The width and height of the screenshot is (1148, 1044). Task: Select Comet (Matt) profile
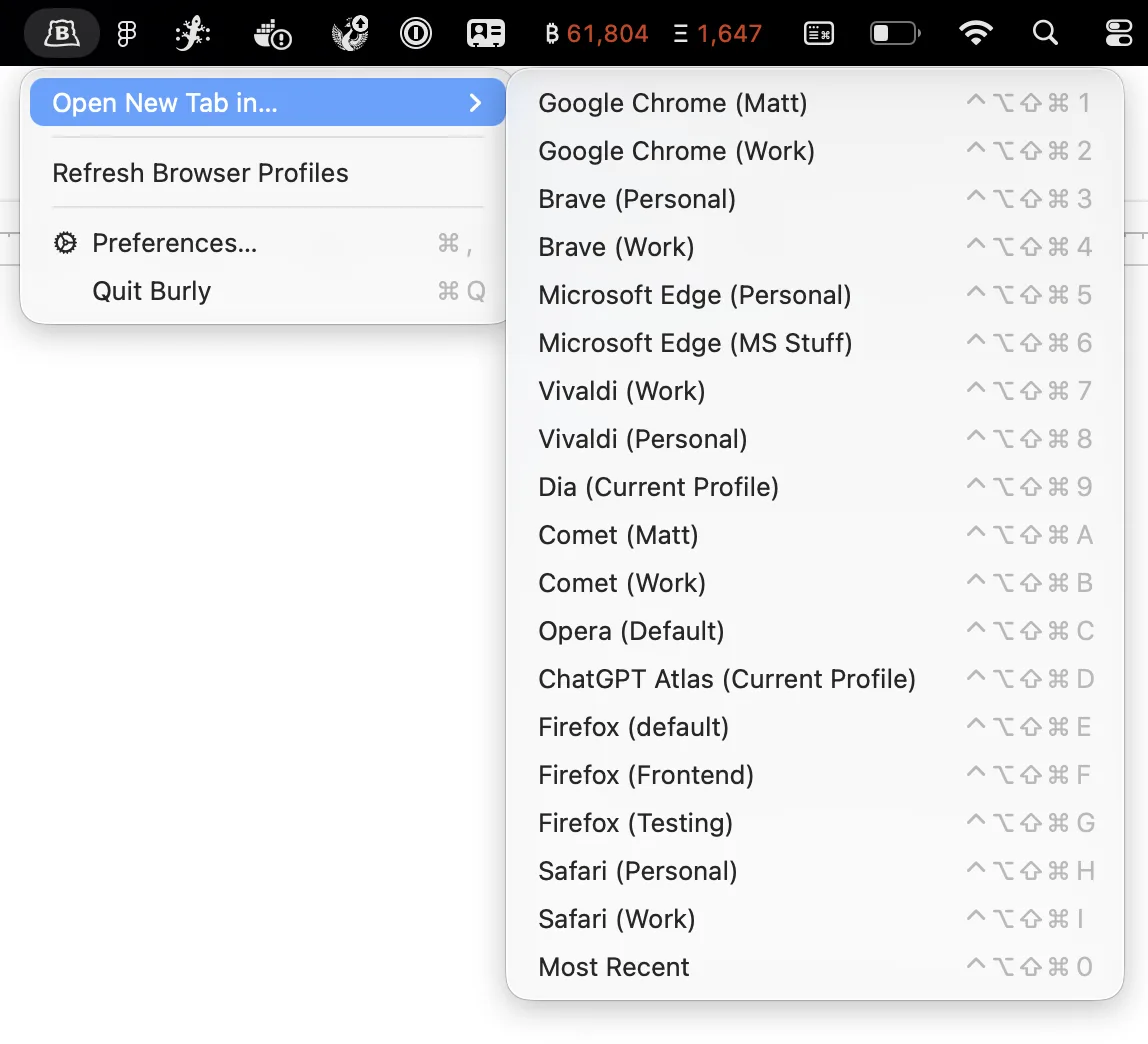tap(815, 535)
